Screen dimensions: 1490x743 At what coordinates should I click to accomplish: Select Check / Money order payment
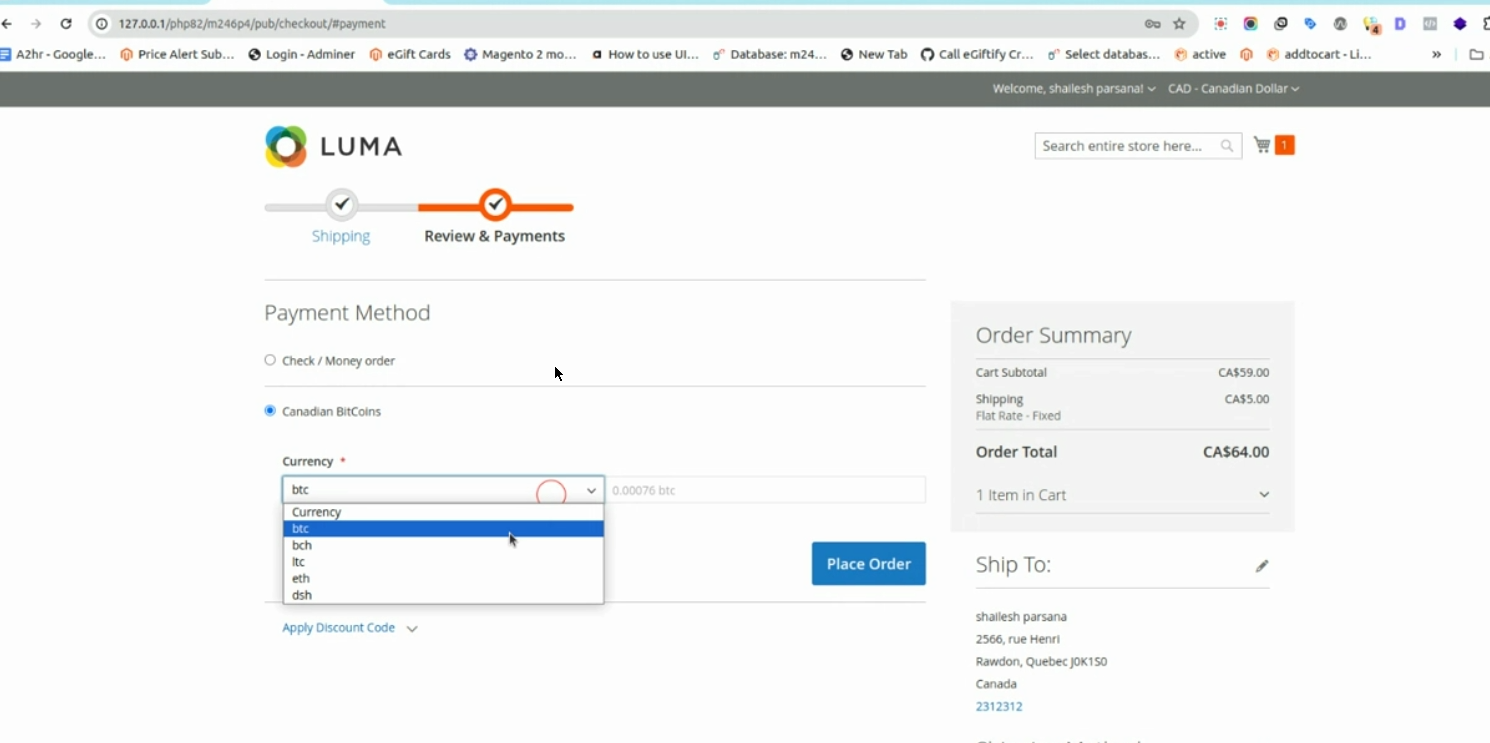tap(270, 360)
